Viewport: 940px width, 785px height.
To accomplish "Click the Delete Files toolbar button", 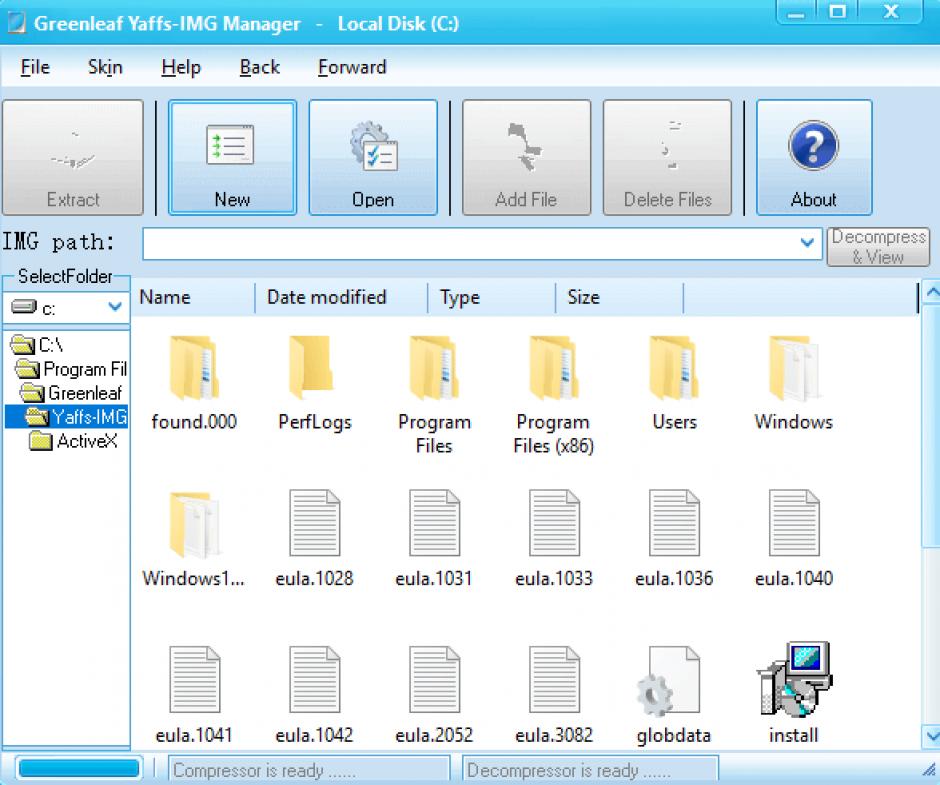I will point(667,158).
